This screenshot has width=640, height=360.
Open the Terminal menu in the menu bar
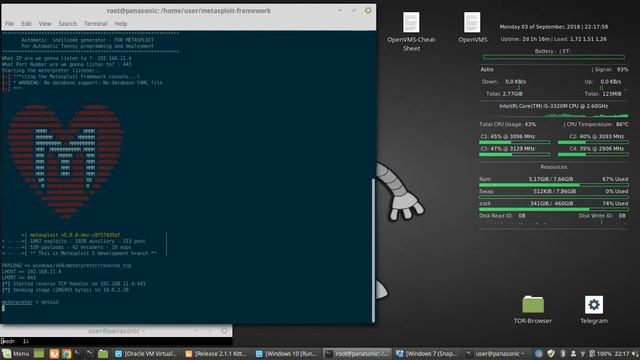coord(96,24)
